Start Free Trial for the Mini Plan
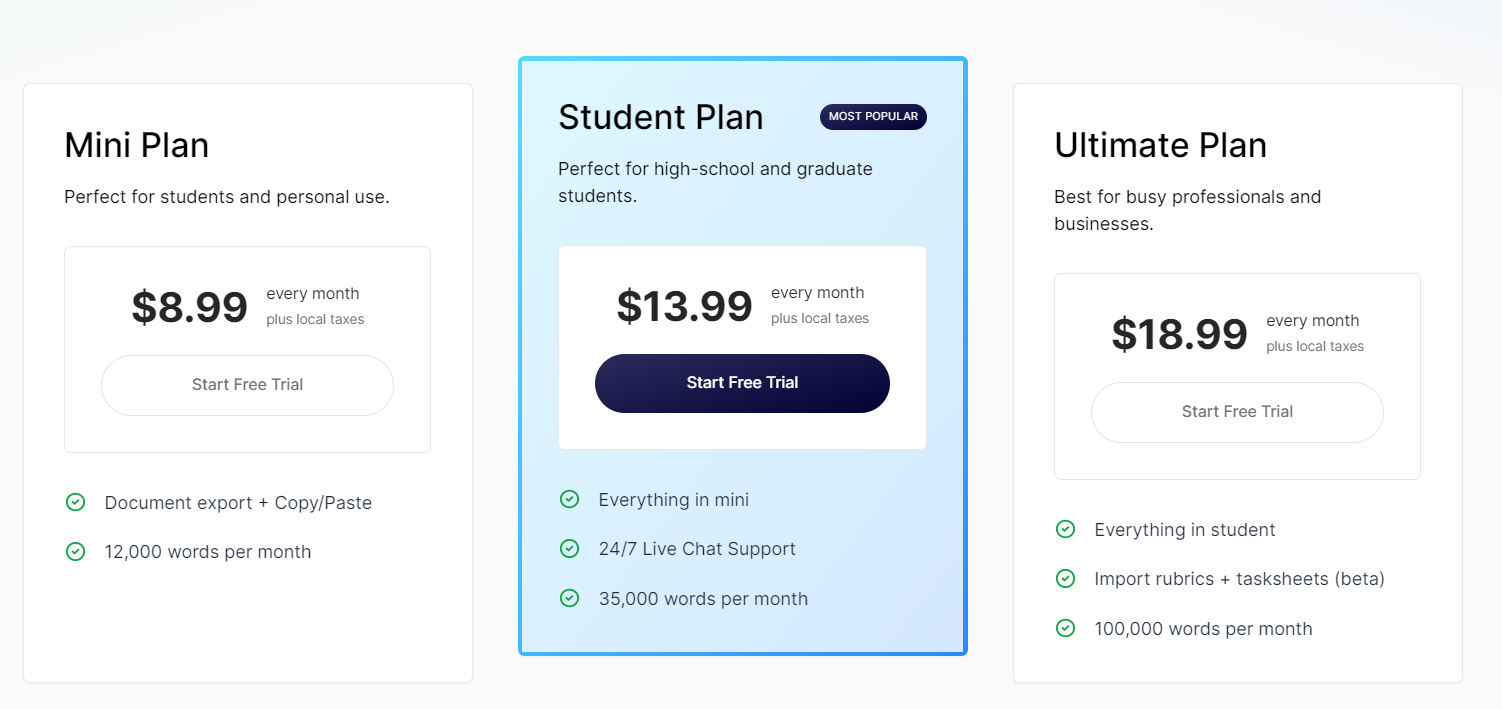Viewport: 1502px width, 709px height. tap(247, 385)
